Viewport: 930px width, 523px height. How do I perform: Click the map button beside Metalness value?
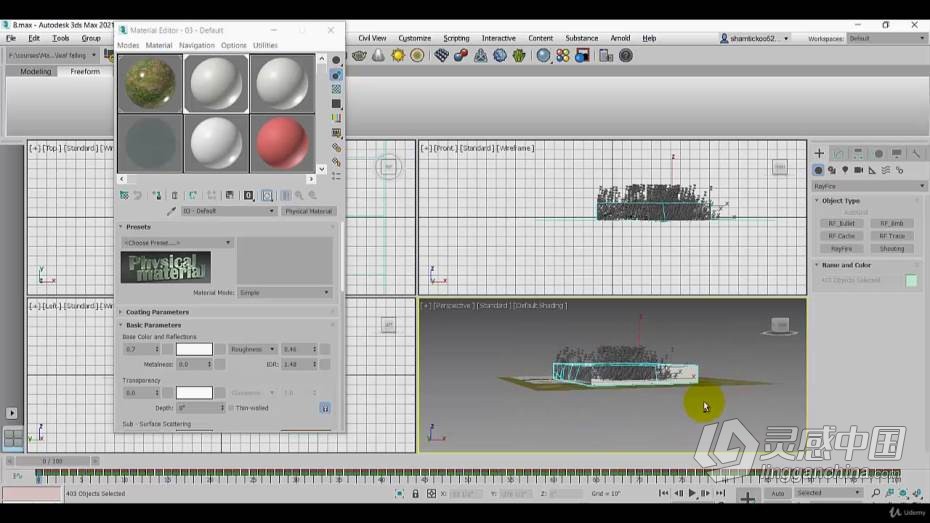(x=220, y=364)
